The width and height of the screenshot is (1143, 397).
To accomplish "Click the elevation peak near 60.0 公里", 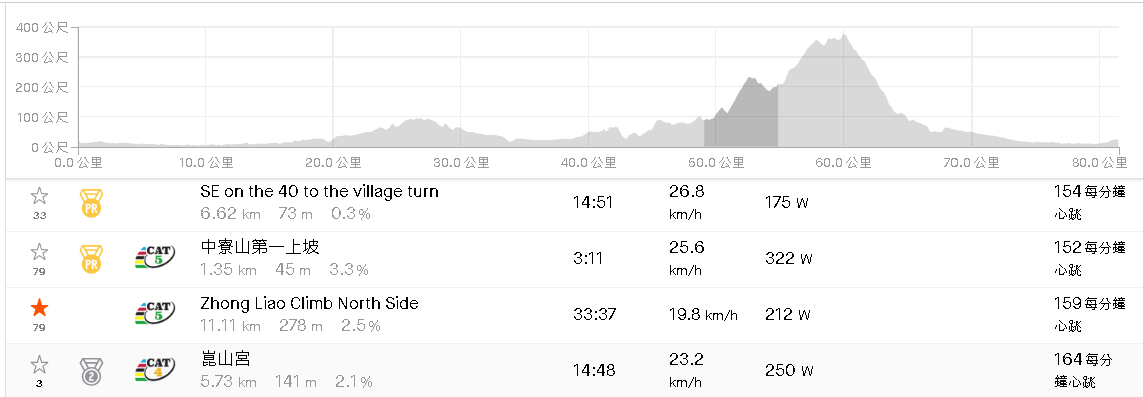I will [x=843, y=36].
